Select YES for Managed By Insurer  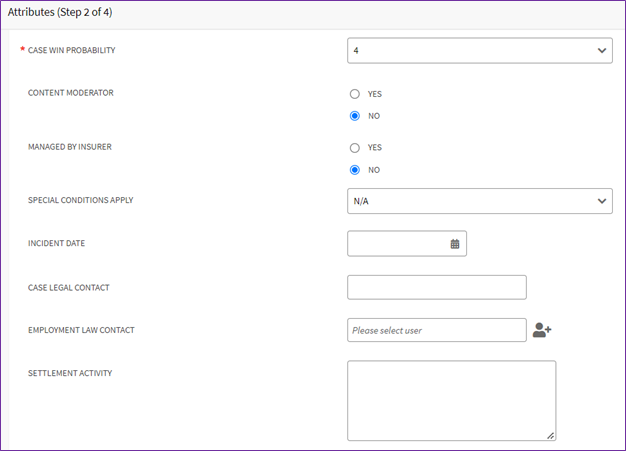coord(355,148)
